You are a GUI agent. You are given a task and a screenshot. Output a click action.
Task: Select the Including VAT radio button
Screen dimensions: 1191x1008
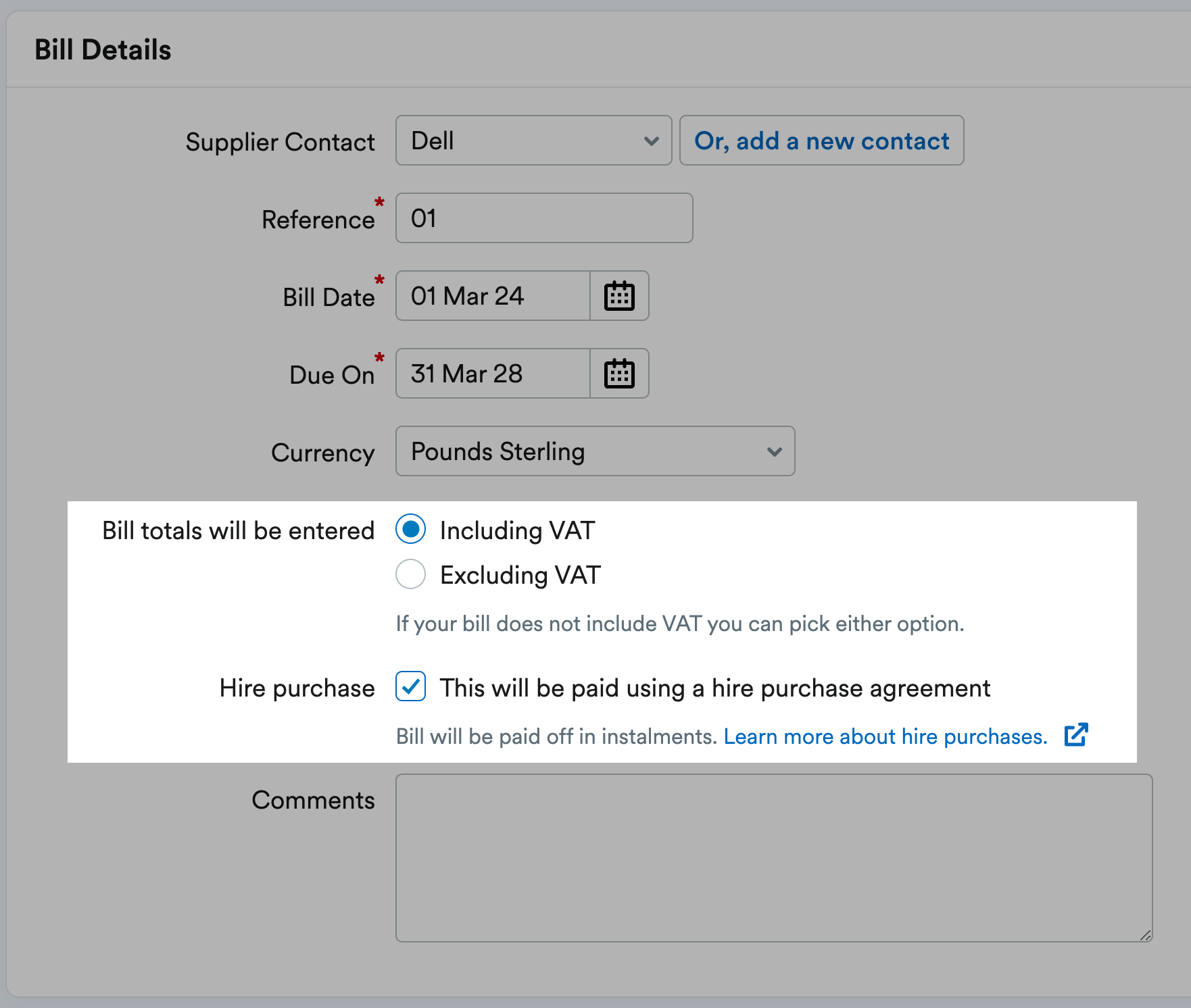[x=410, y=529]
